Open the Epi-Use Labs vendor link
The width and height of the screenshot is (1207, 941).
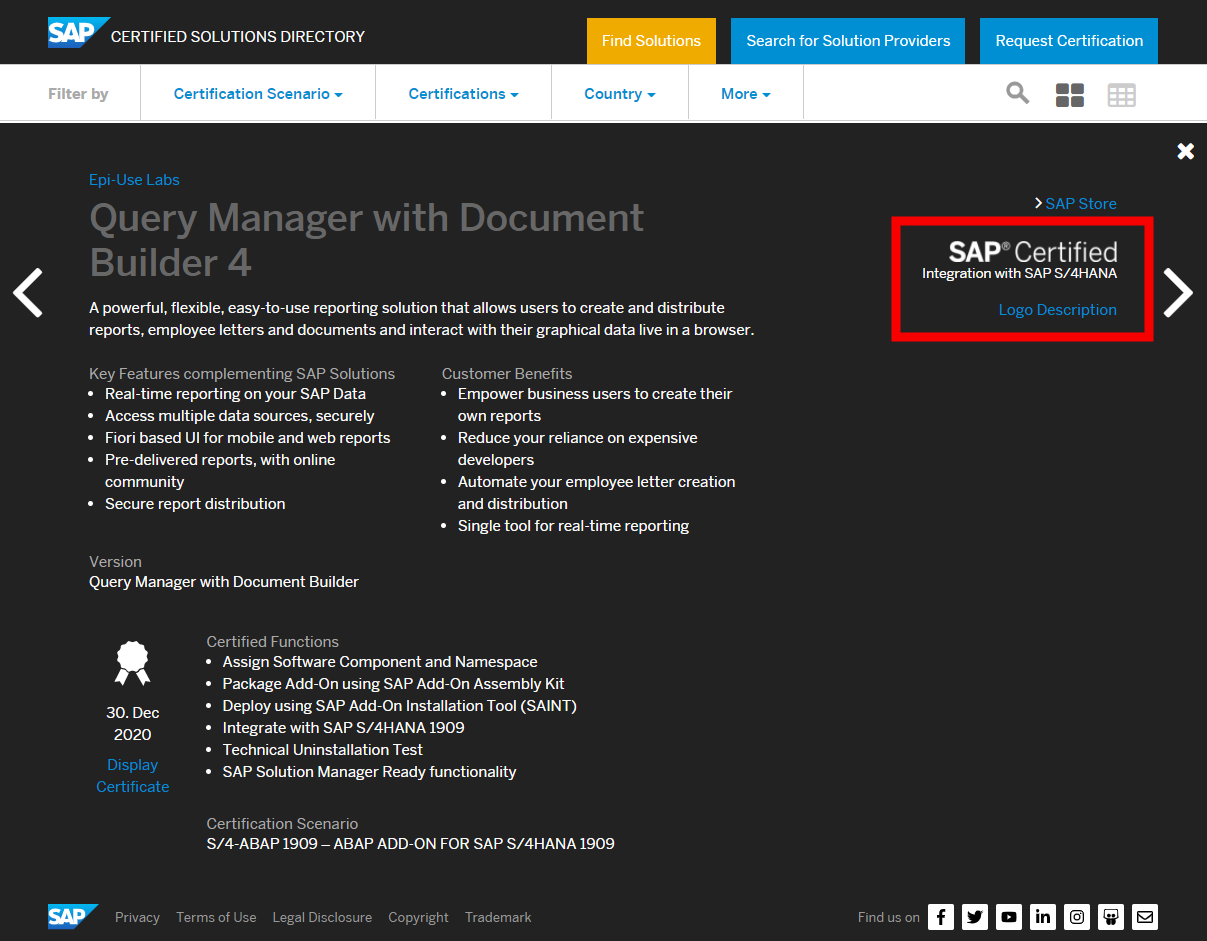tap(134, 180)
